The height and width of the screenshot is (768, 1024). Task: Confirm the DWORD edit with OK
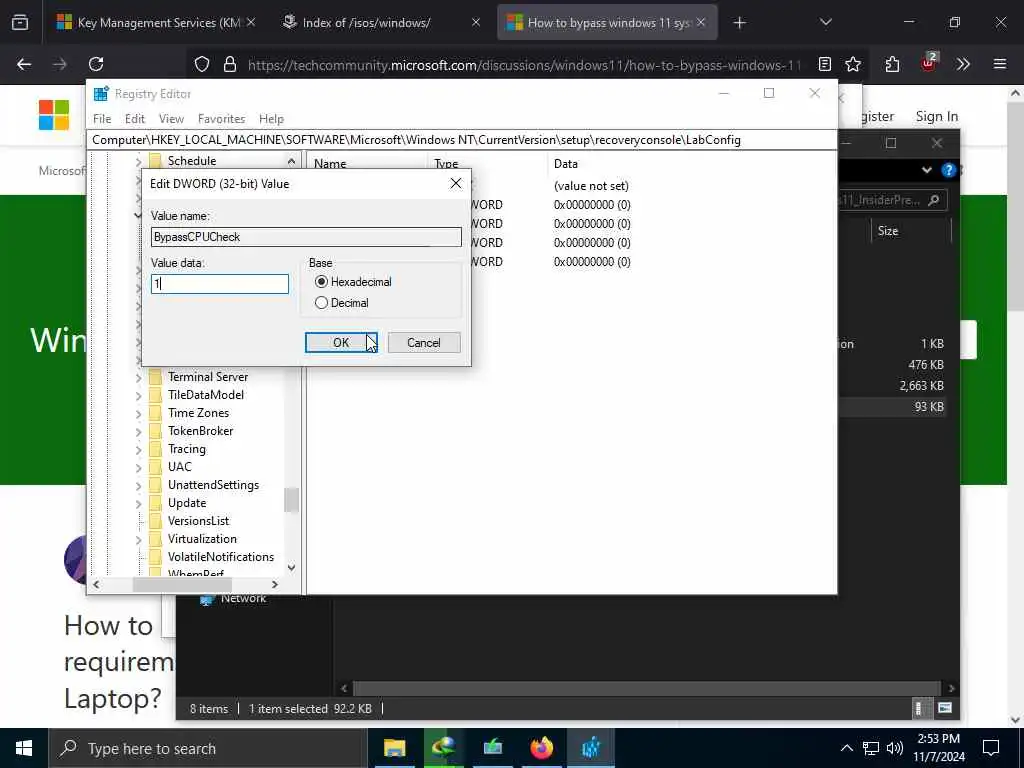point(341,343)
